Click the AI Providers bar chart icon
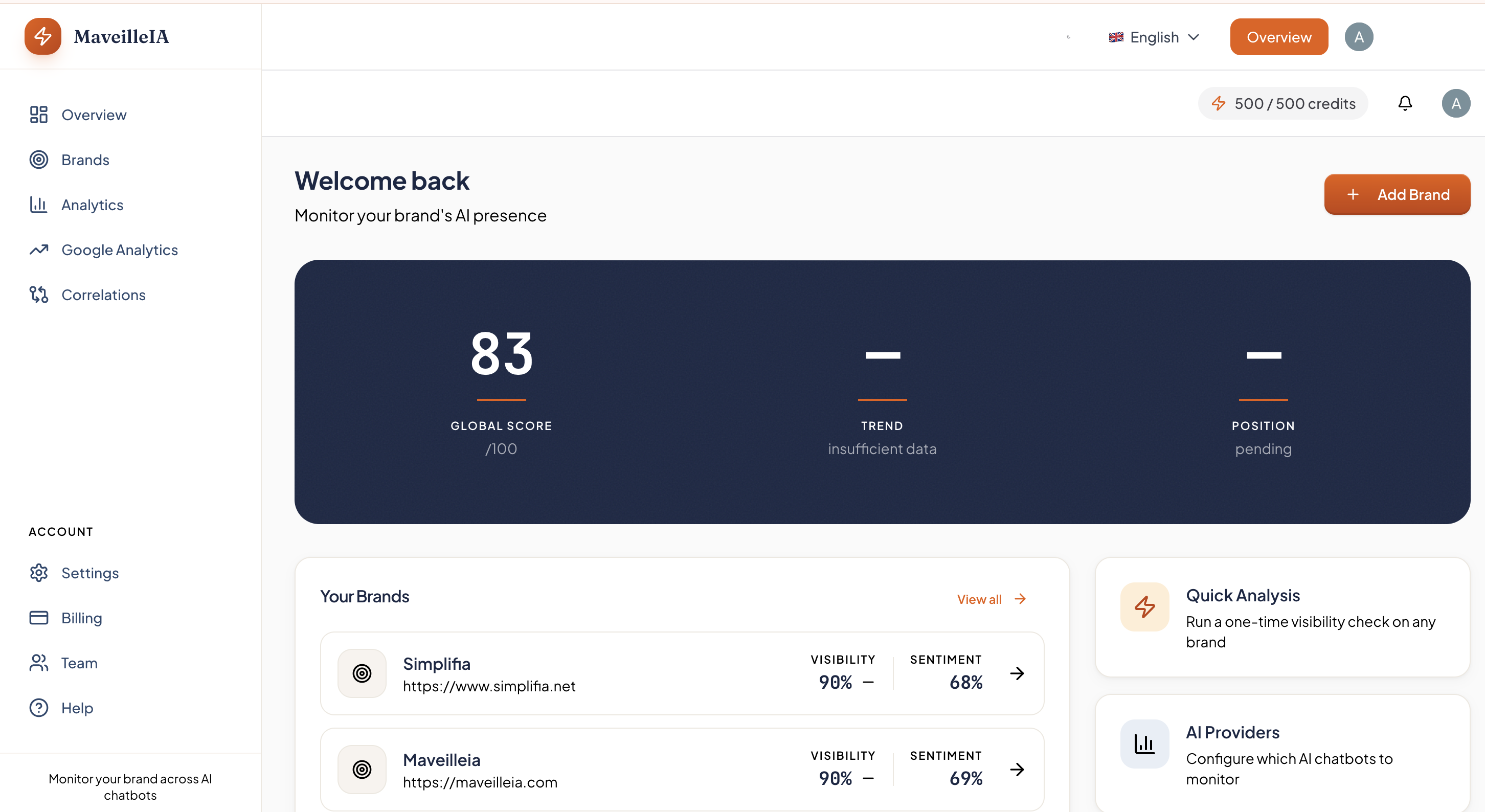The width and height of the screenshot is (1485, 812). [1144, 744]
